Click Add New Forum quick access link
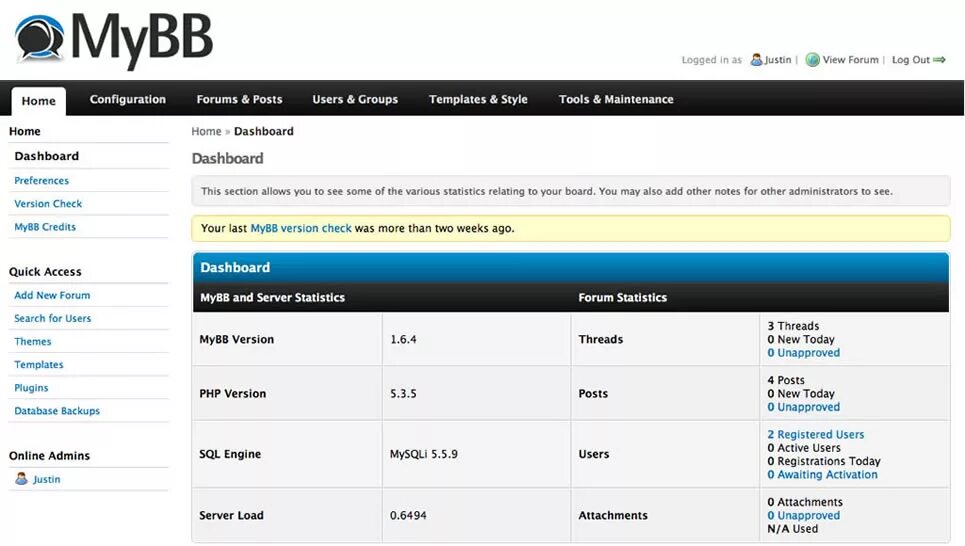 pos(52,295)
